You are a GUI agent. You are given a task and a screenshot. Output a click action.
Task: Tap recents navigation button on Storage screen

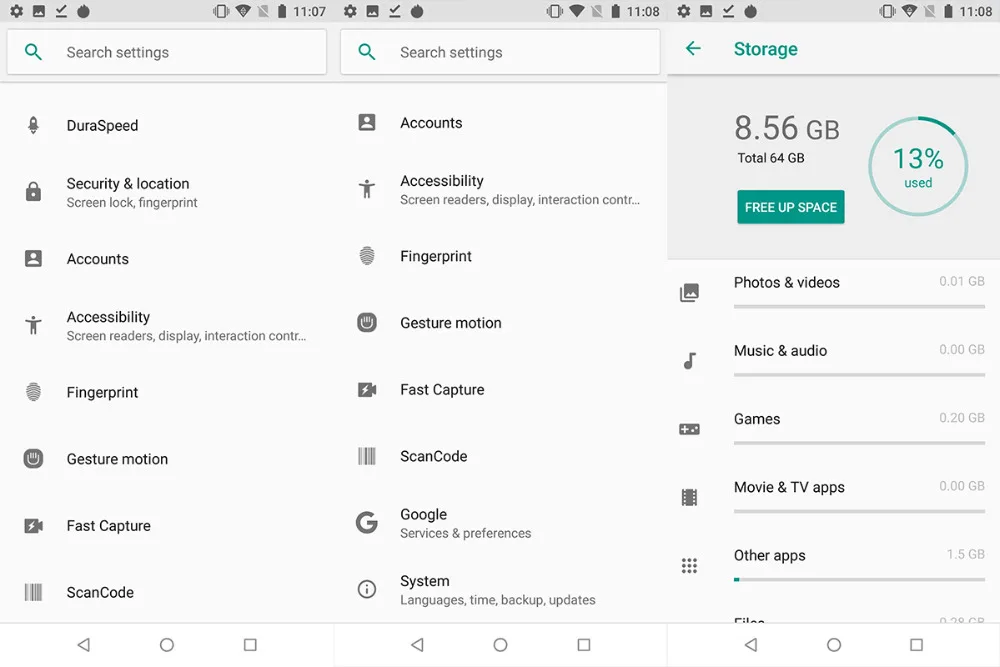click(916, 645)
